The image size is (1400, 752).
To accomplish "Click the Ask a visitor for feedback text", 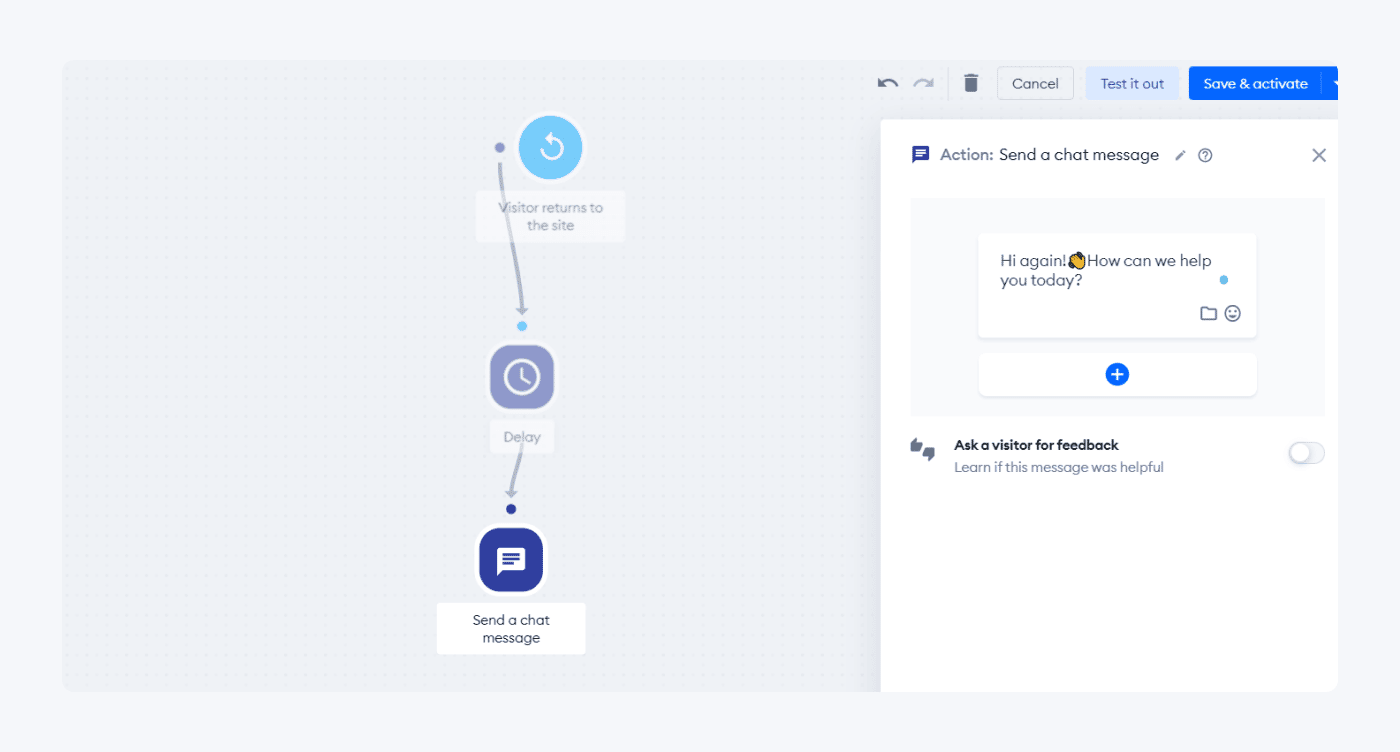I will click(x=1036, y=445).
